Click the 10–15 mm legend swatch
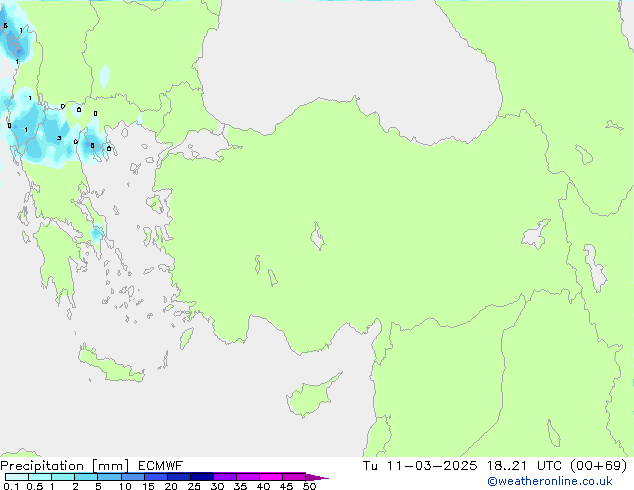This screenshot has height=490, width=634. pos(133,477)
